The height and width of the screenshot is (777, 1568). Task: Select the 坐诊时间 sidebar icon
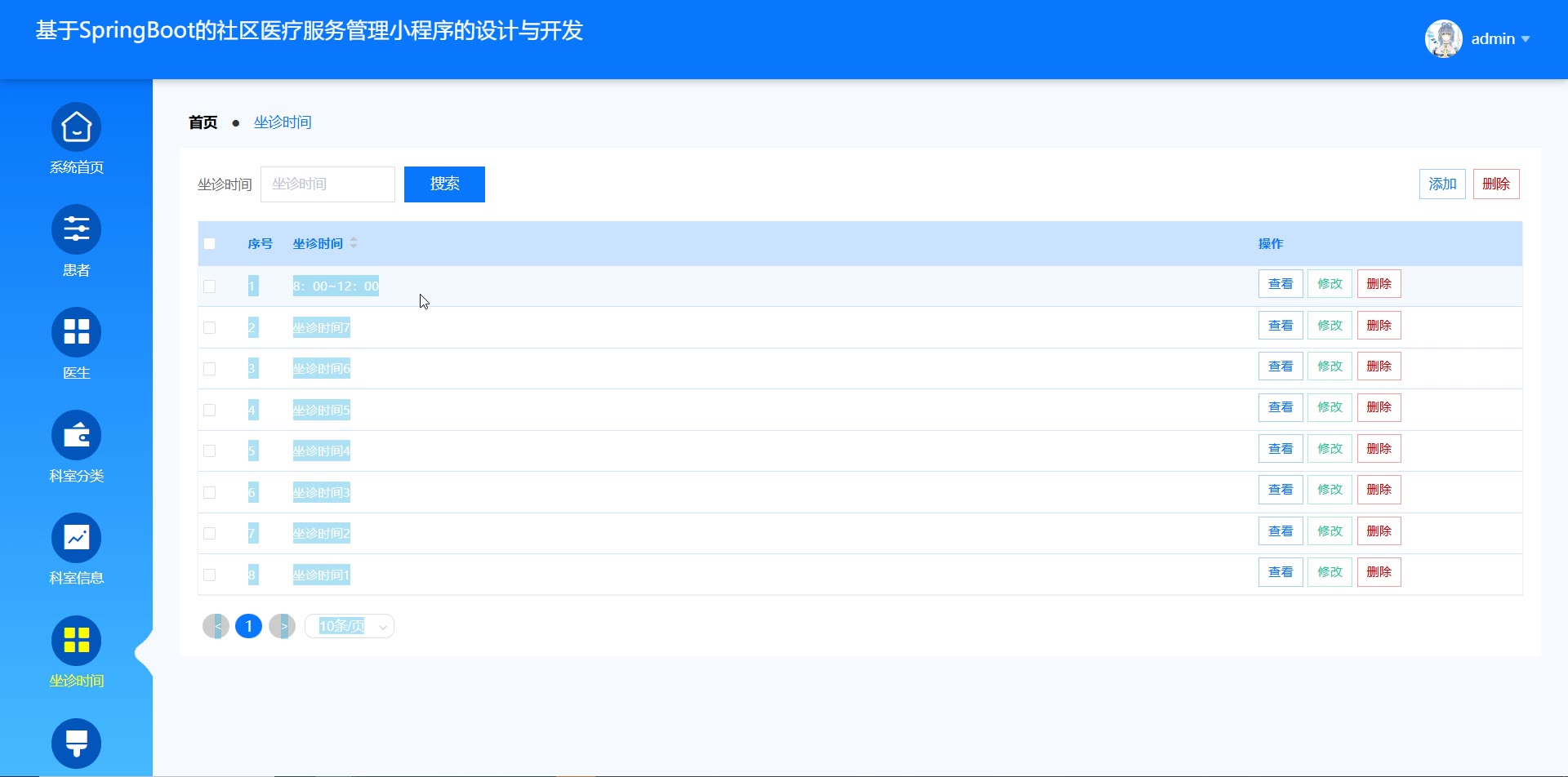click(77, 641)
